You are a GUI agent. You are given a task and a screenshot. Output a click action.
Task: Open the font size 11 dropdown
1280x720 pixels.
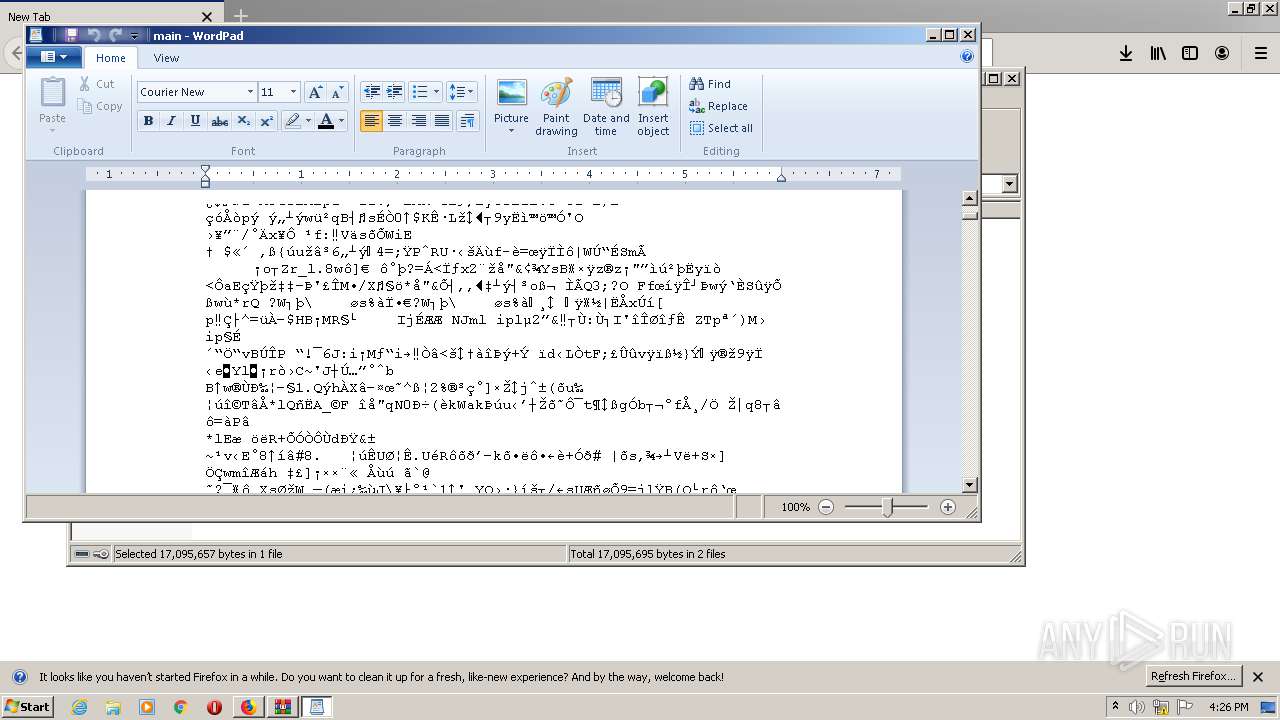tap(293, 92)
